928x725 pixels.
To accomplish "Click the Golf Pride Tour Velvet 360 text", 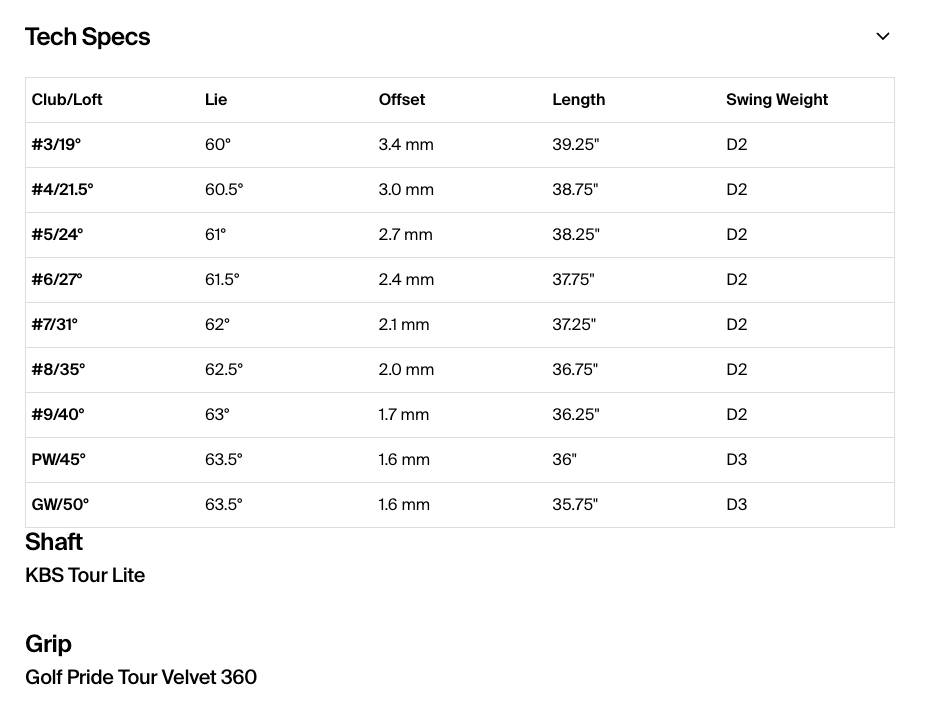I will pyautogui.click(x=141, y=677).
